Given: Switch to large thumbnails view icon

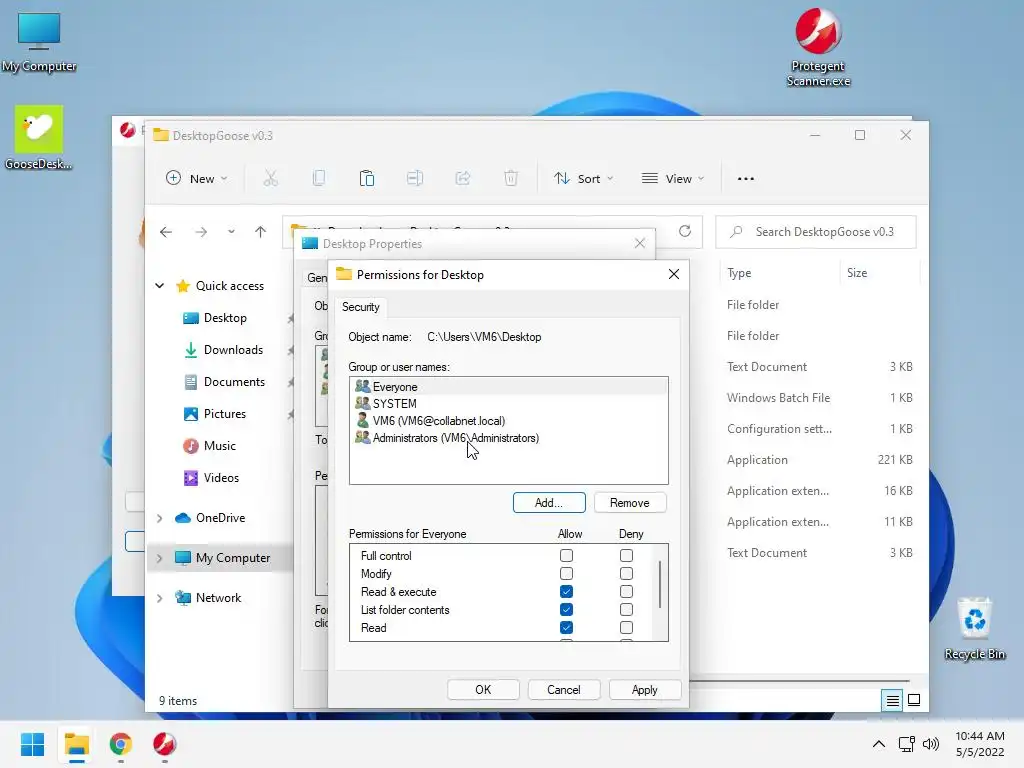Looking at the screenshot, I should point(914,701).
